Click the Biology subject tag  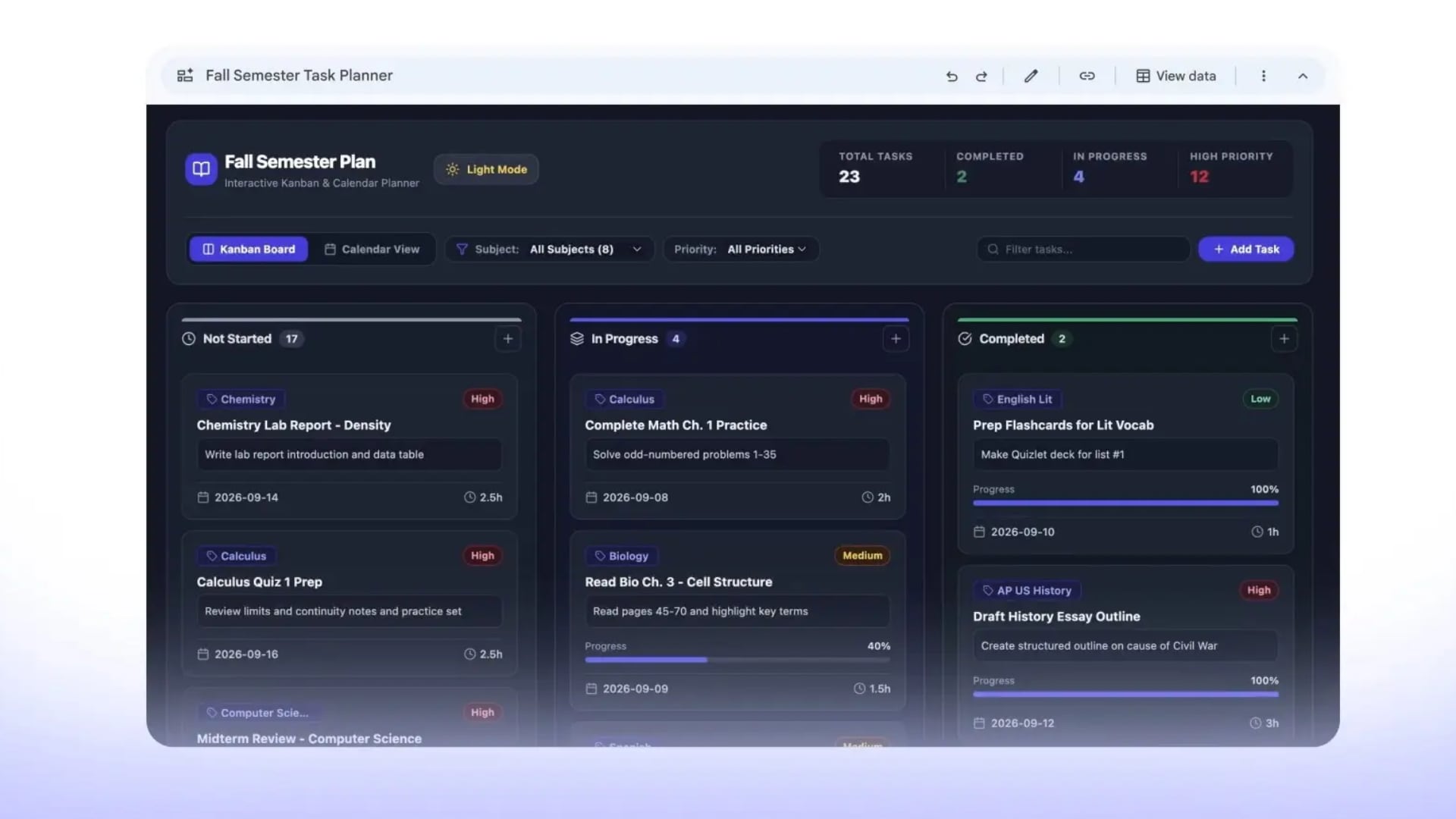[x=622, y=556]
